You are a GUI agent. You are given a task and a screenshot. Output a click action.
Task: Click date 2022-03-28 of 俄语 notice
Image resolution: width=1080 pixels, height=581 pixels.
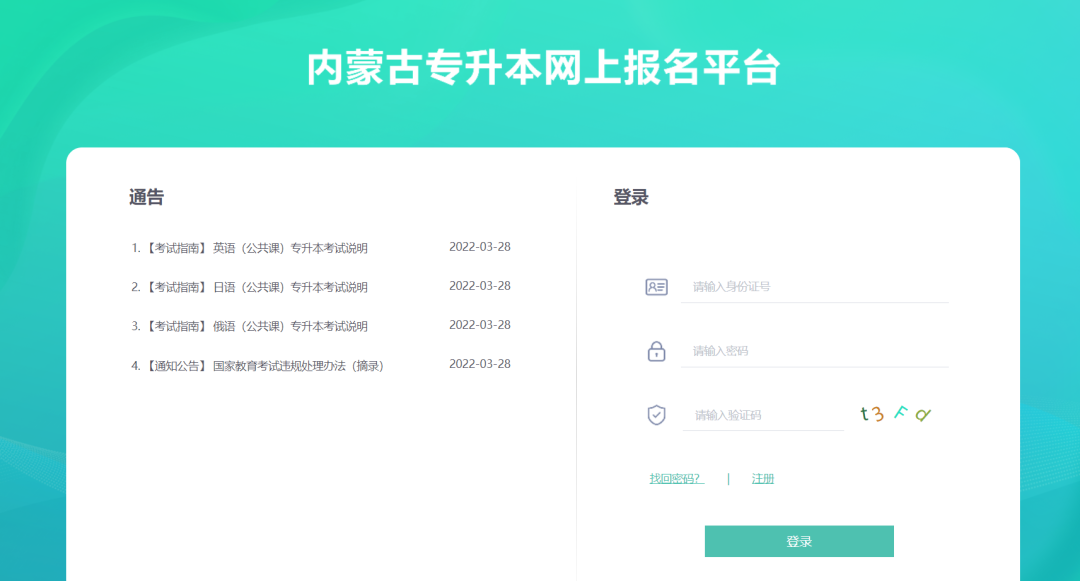(479, 325)
